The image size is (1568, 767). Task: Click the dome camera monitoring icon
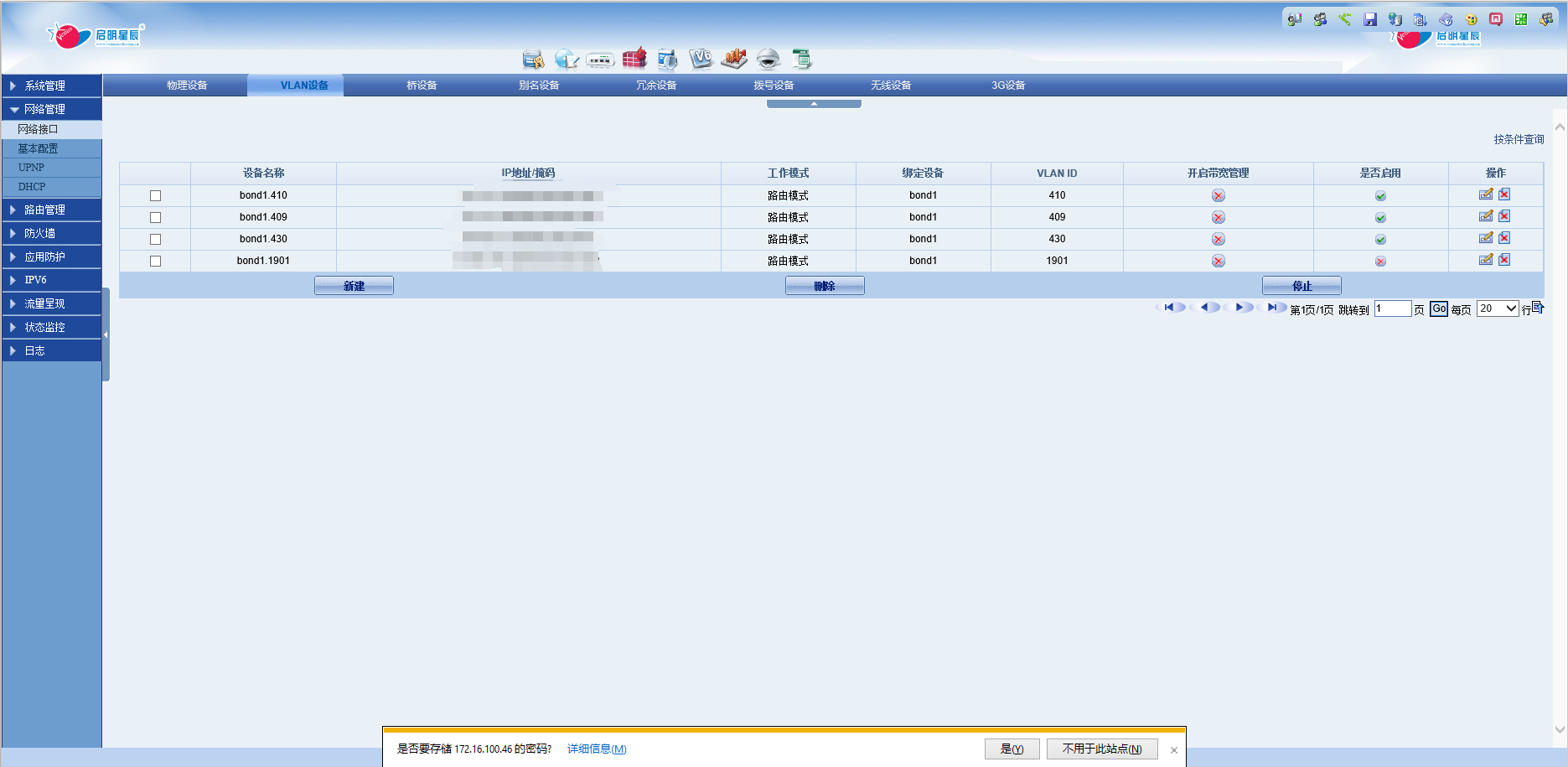pyautogui.click(x=768, y=59)
